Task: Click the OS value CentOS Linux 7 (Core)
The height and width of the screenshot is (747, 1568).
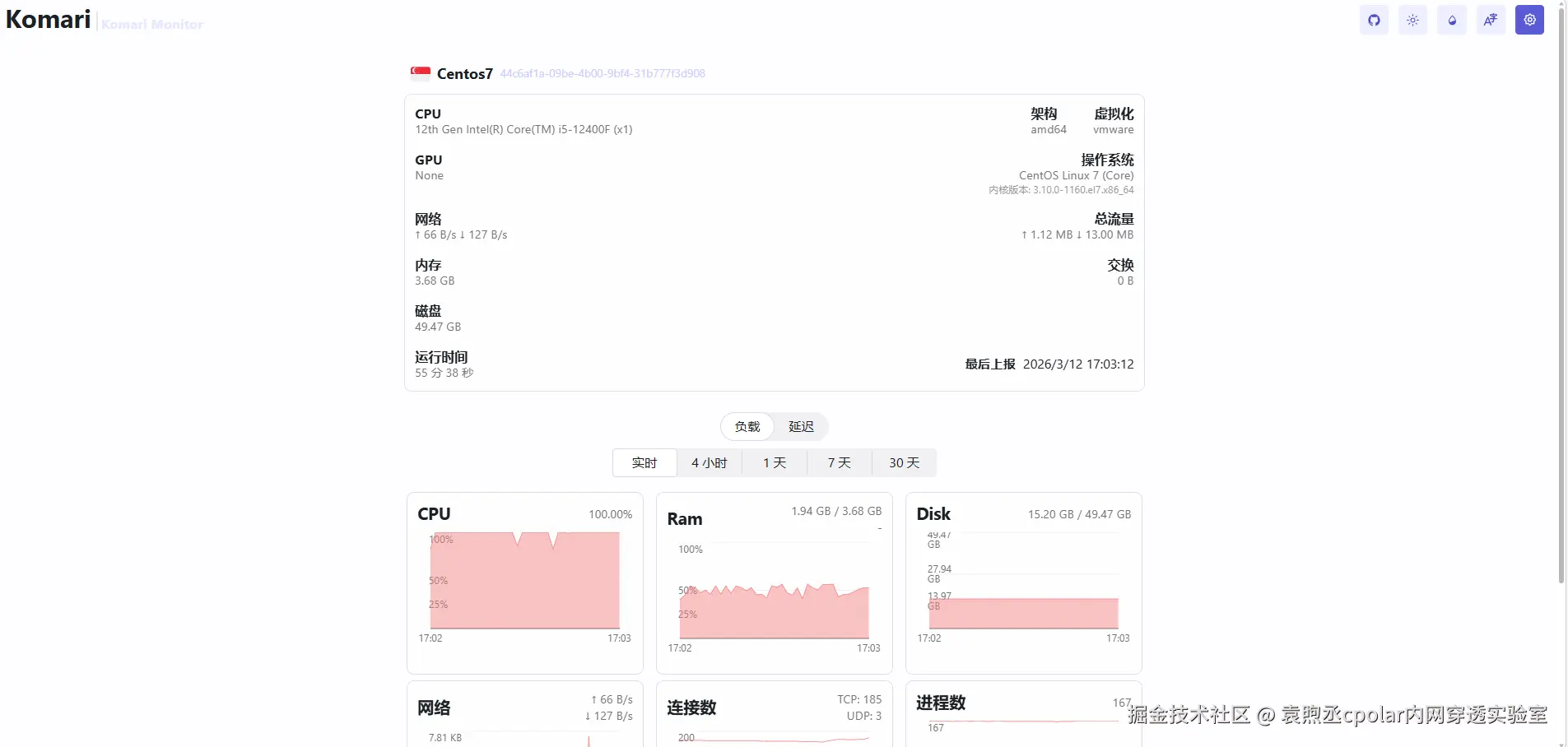Action: 1076,175
